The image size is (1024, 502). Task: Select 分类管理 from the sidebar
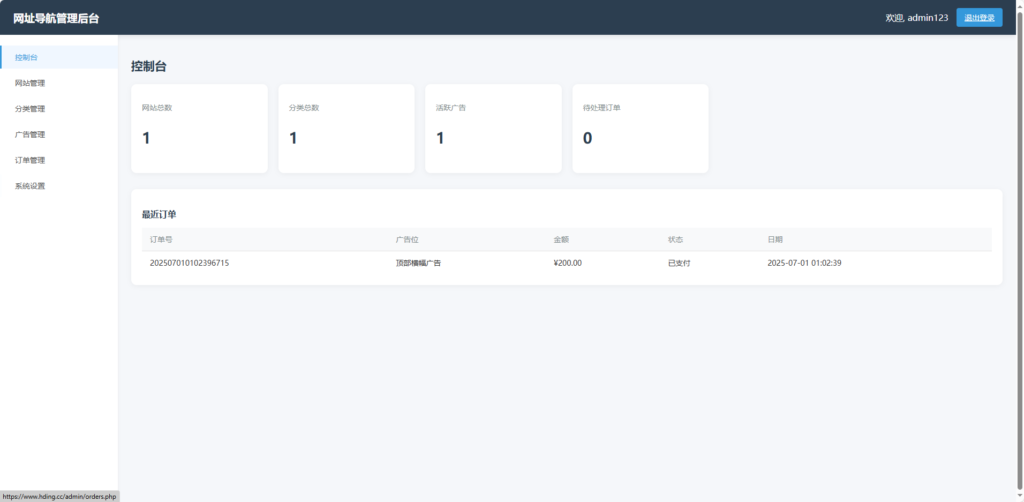pyautogui.click(x=30, y=109)
